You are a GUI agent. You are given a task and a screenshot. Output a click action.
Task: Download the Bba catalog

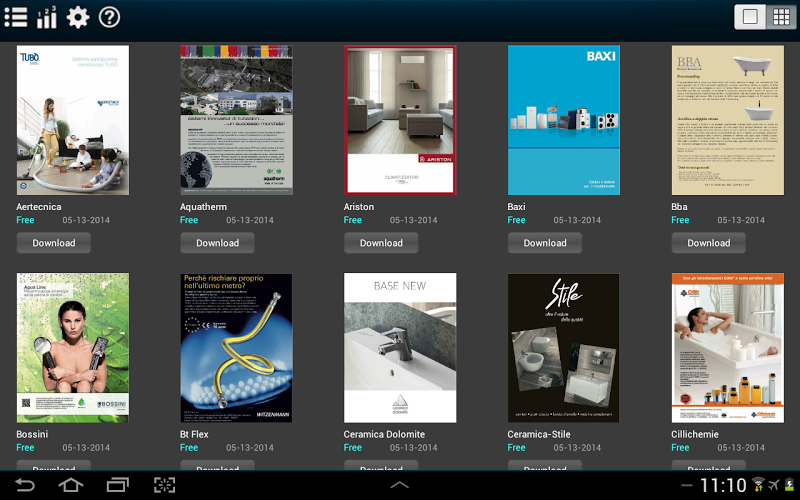coord(709,243)
